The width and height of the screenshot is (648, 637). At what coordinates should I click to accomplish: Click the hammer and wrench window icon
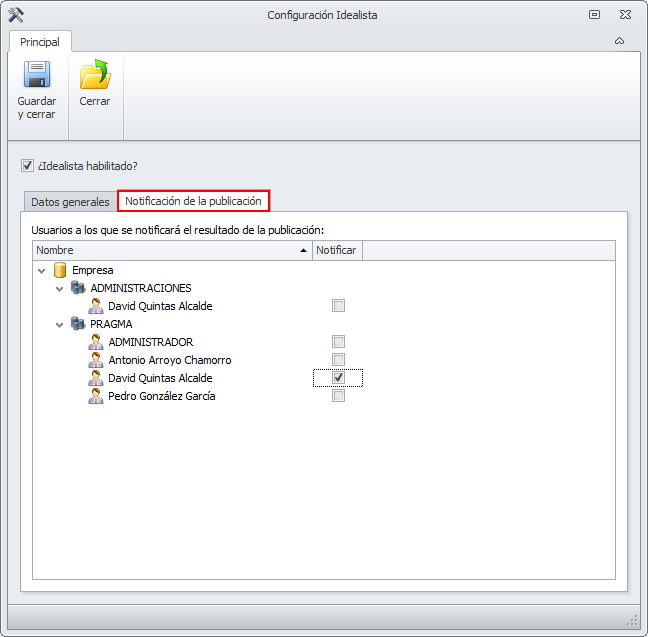[16, 15]
